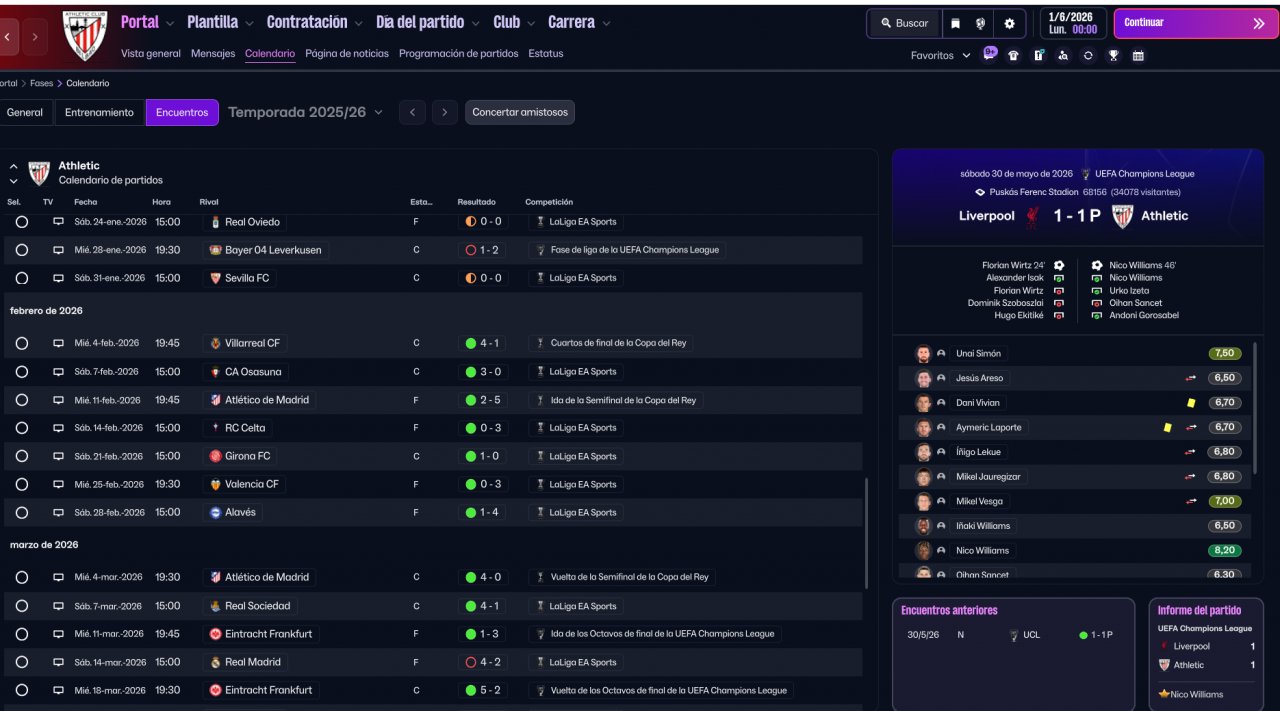Select the CA Osasuna match radio button
This screenshot has width=1280, height=711.
(21, 372)
